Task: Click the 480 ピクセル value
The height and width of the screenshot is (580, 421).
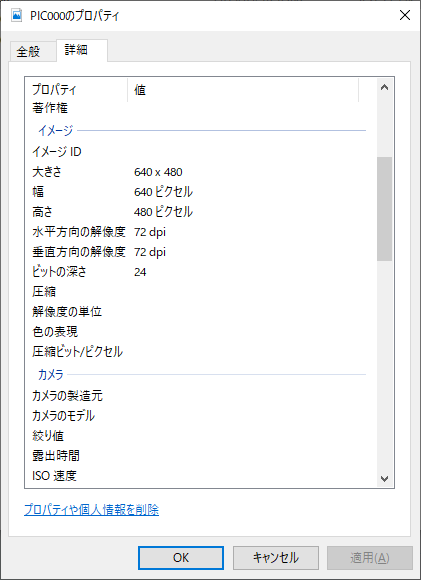Action: point(163,212)
